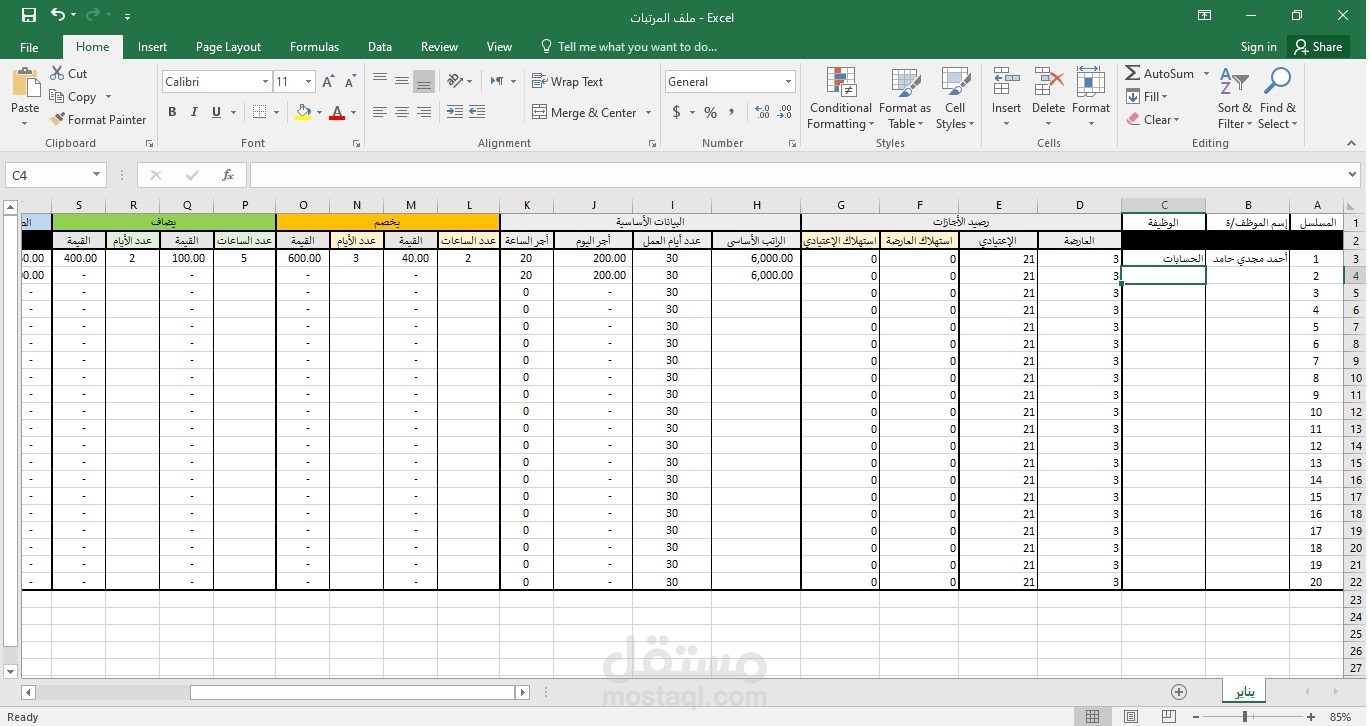Toggle Wrap Text
Image resolution: width=1370 pixels, height=726 pixels.
point(567,82)
